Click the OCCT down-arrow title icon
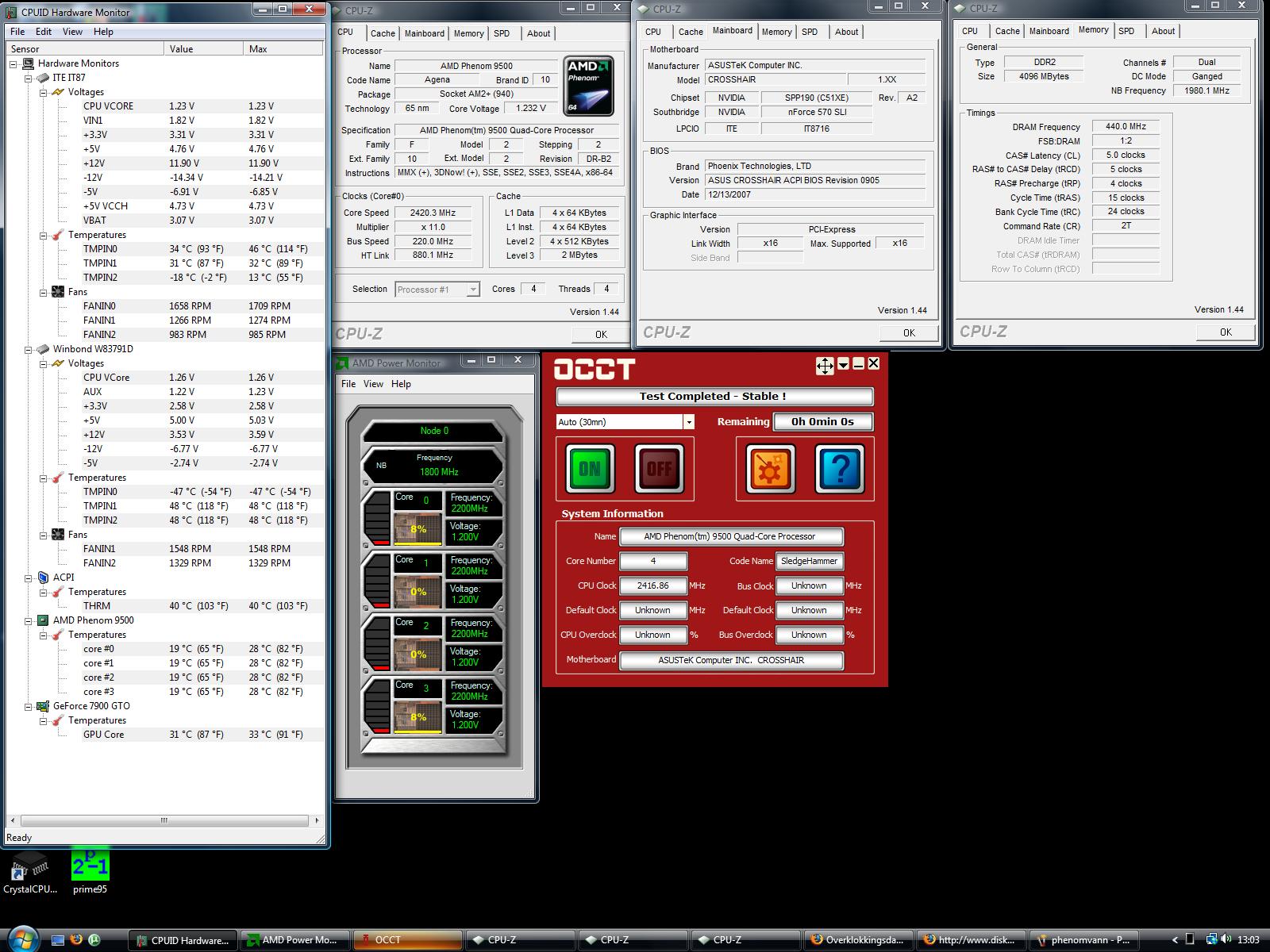The height and width of the screenshot is (952, 1270). click(x=844, y=363)
